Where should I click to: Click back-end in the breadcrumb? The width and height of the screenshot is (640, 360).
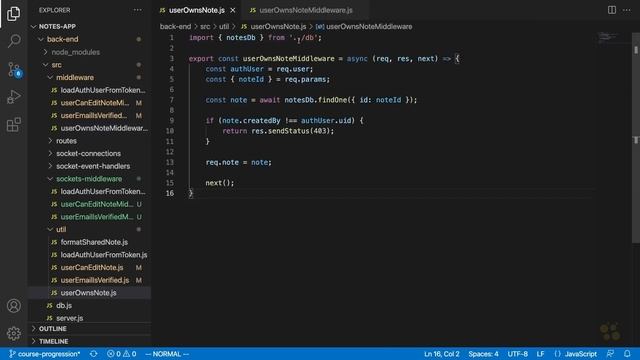coord(176,27)
